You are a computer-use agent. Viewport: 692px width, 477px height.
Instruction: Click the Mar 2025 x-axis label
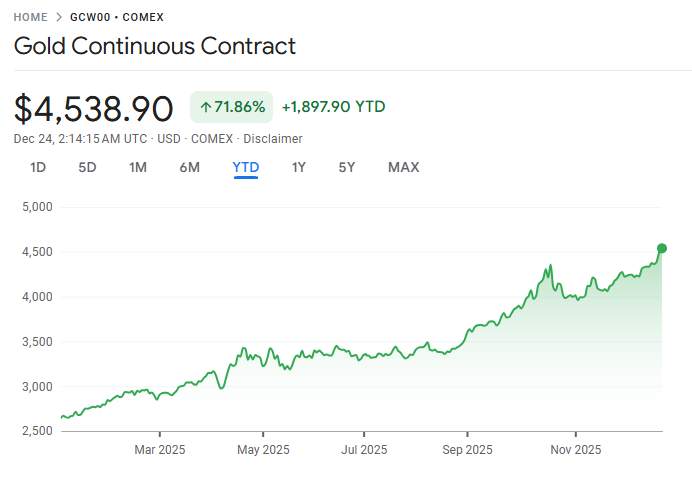[x=160, y=450]
